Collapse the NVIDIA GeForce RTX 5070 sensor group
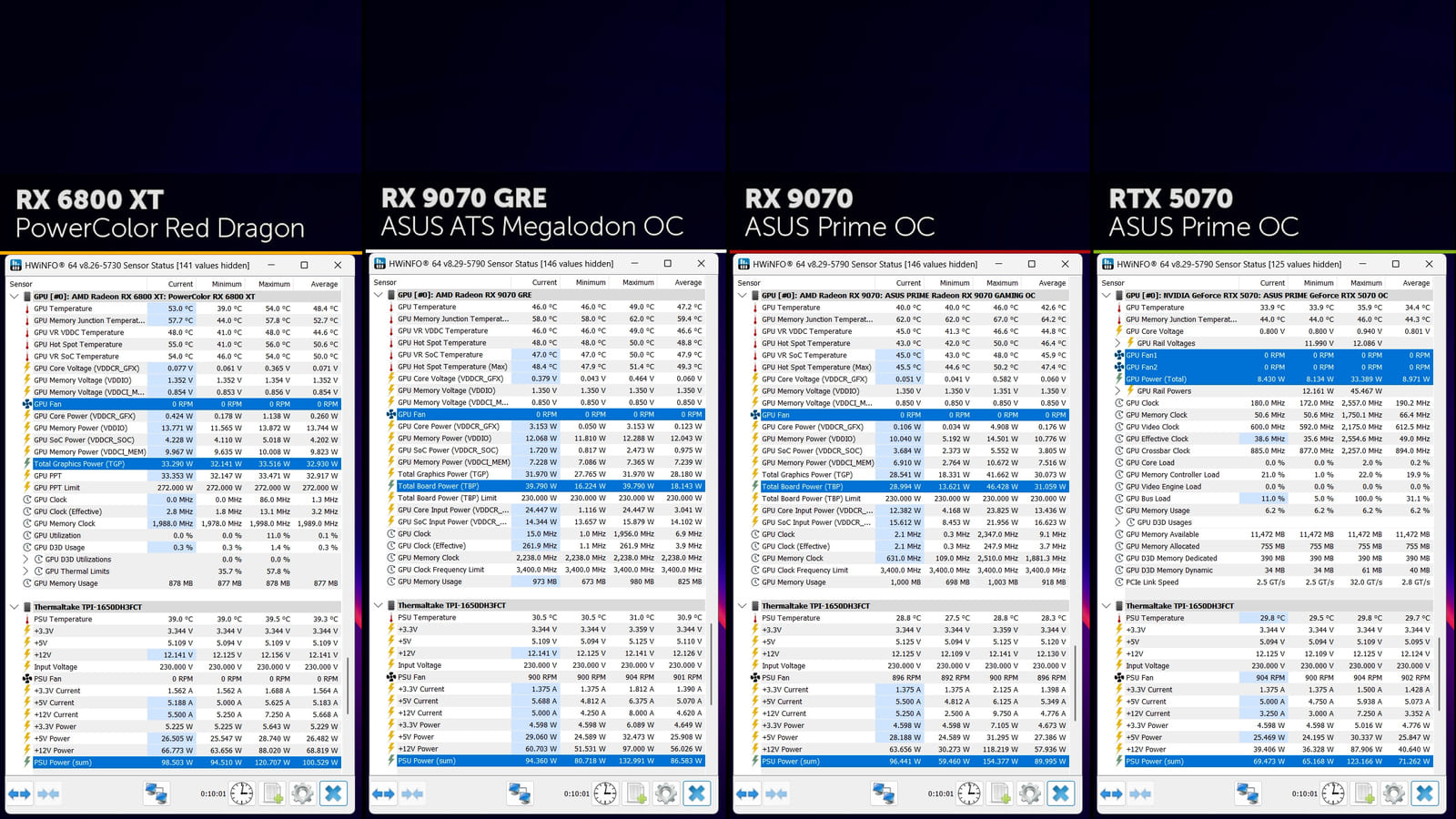This screenshot has width=1456, height=819. pos(1107,295)
